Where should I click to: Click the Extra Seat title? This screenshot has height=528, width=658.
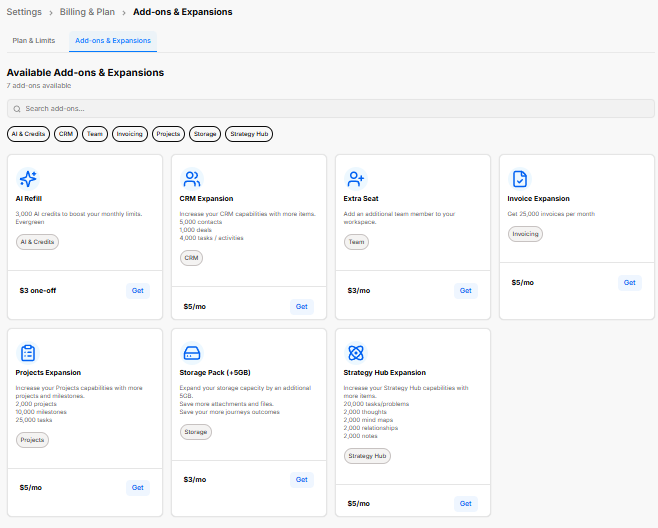point(361,199)
